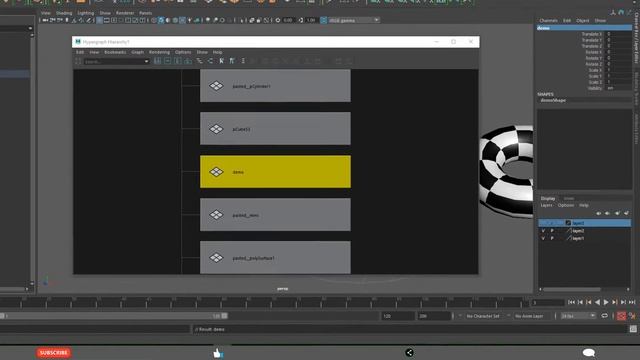The height and width of the screenshot is (360, 640).
Task: Show Input and Output Connections in Hypergraph
Action: click(x=210, y=61)
